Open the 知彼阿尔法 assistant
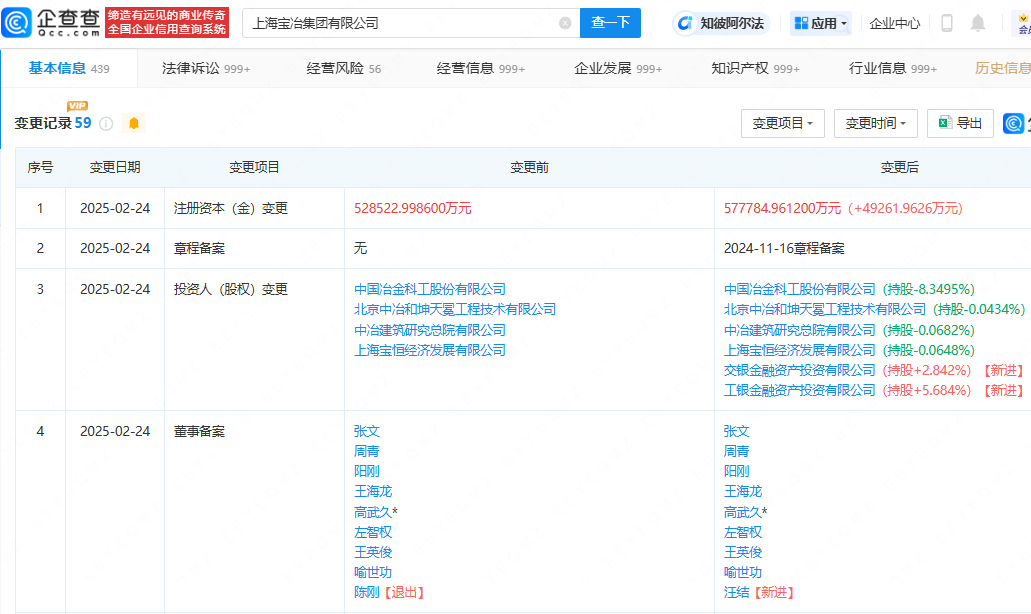1031x614 pixels. [721, 23]
